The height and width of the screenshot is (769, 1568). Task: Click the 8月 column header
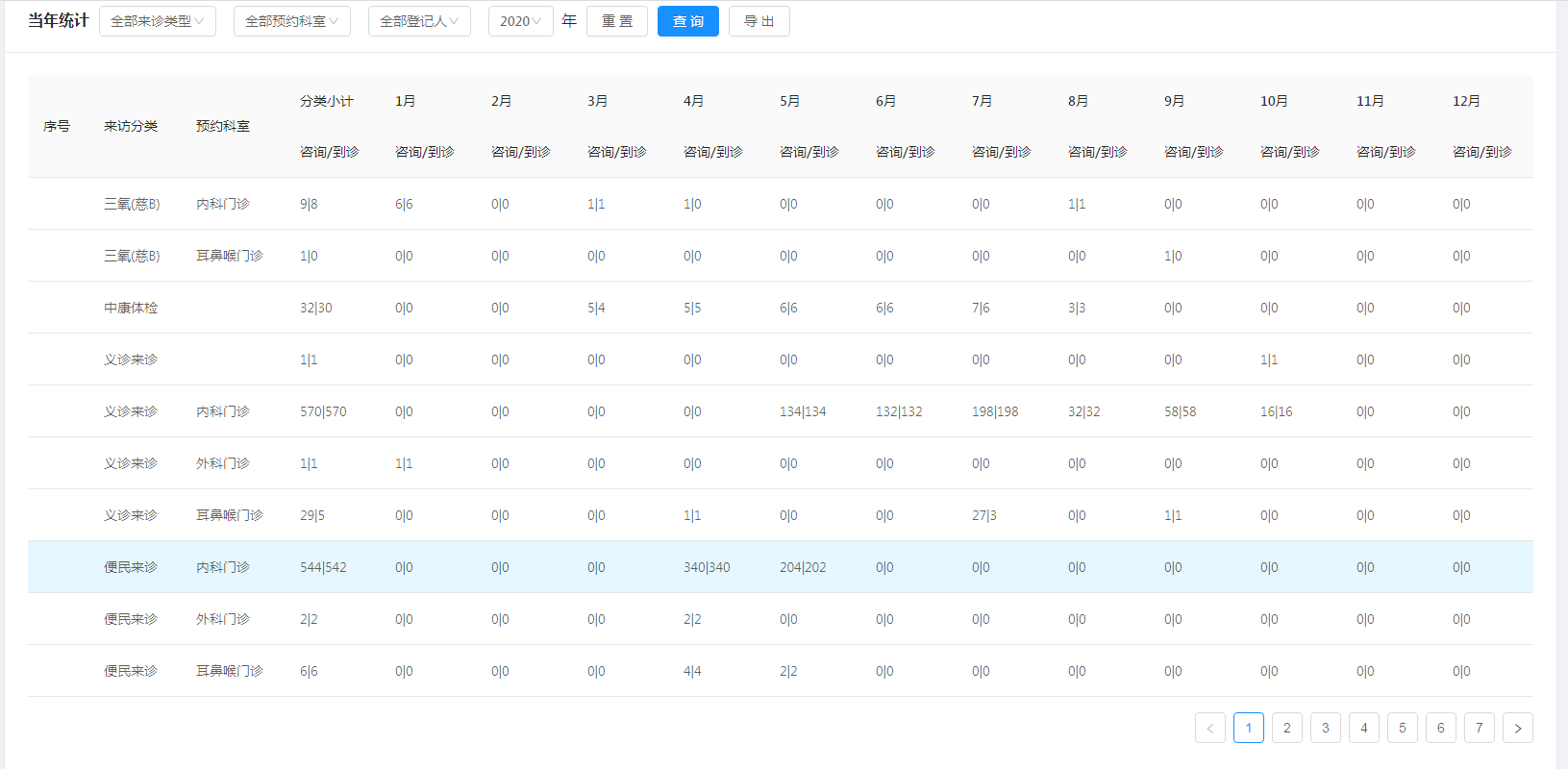[x=1079, y=101]
